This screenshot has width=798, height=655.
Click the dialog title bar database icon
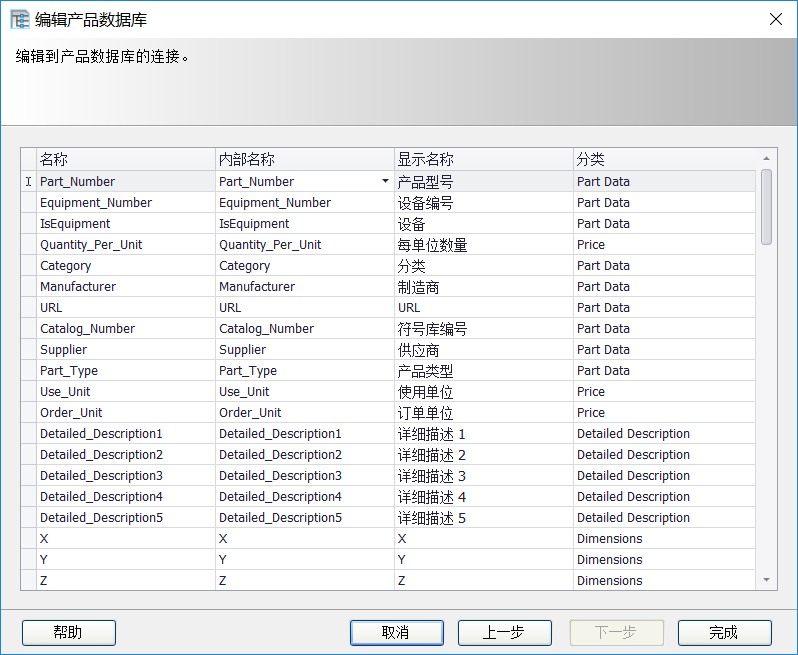(x=20, y=20)
